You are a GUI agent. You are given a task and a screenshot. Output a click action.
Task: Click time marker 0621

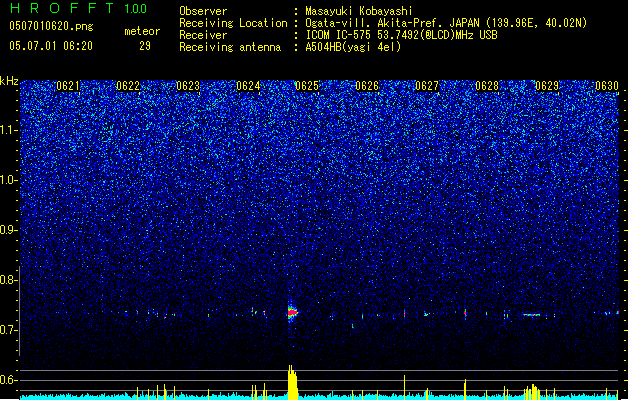pos(68,86)
